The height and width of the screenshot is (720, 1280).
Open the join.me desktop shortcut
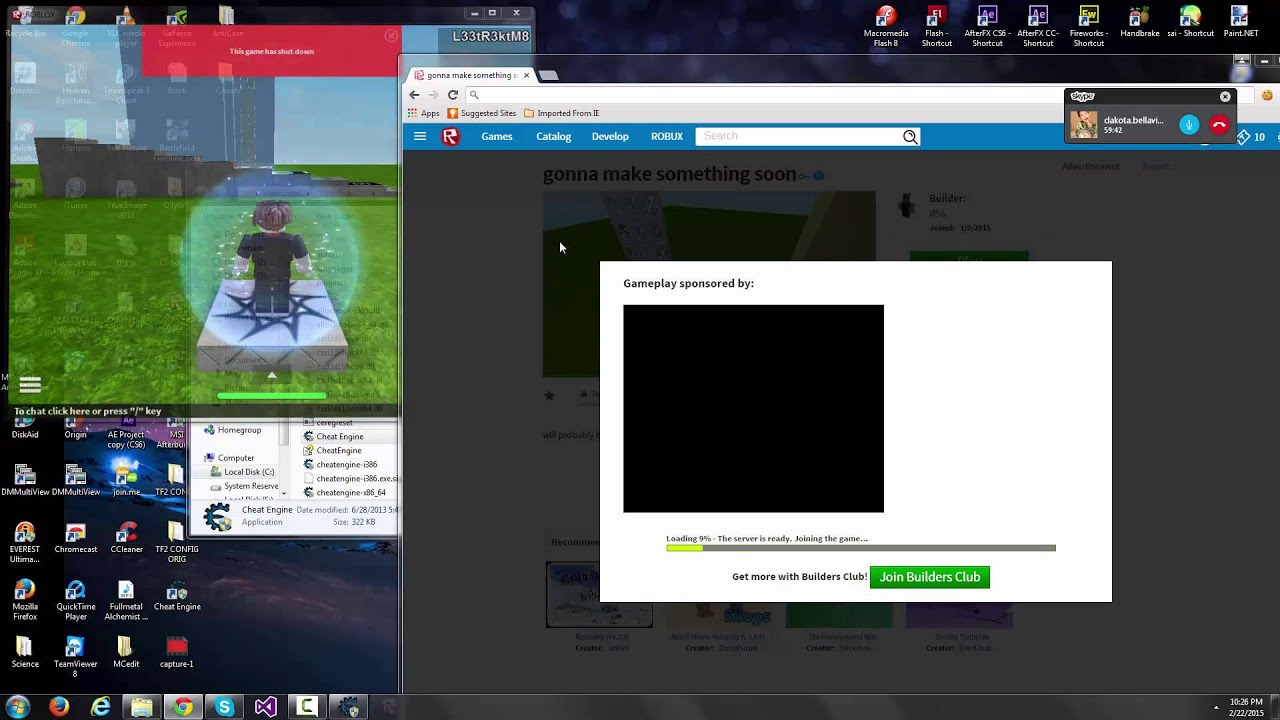126,479
